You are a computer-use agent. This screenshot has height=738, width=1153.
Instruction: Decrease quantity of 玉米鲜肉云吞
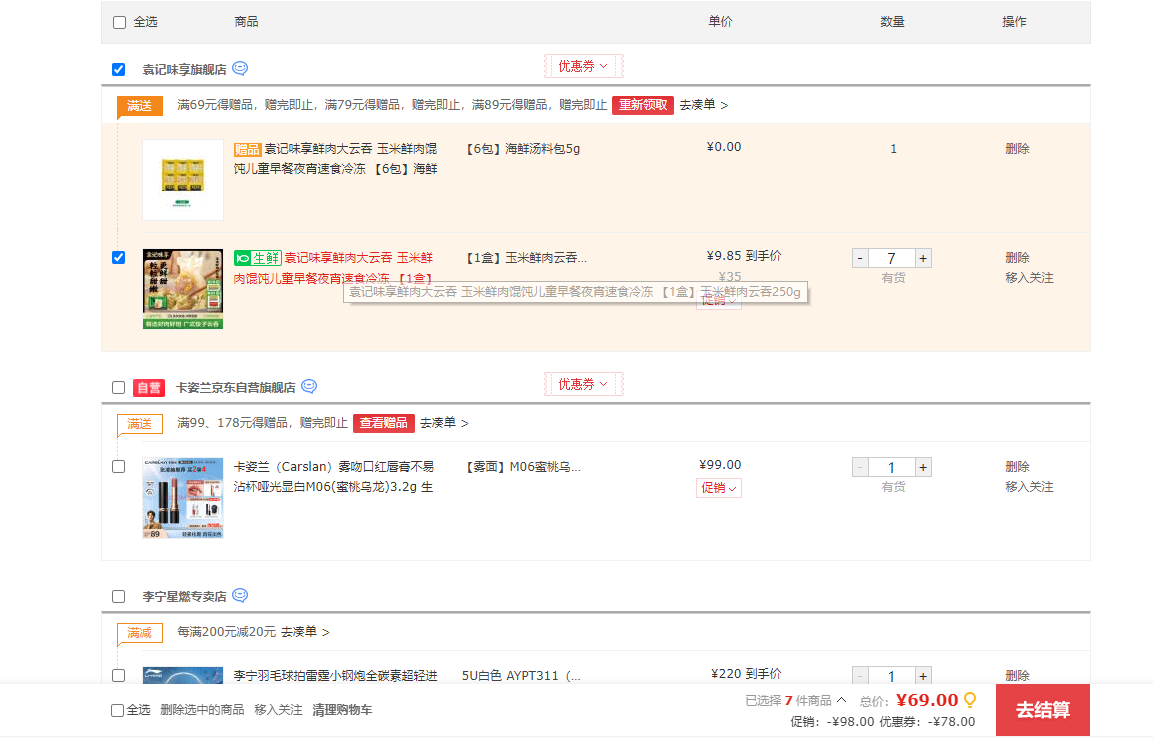[860, 258]
